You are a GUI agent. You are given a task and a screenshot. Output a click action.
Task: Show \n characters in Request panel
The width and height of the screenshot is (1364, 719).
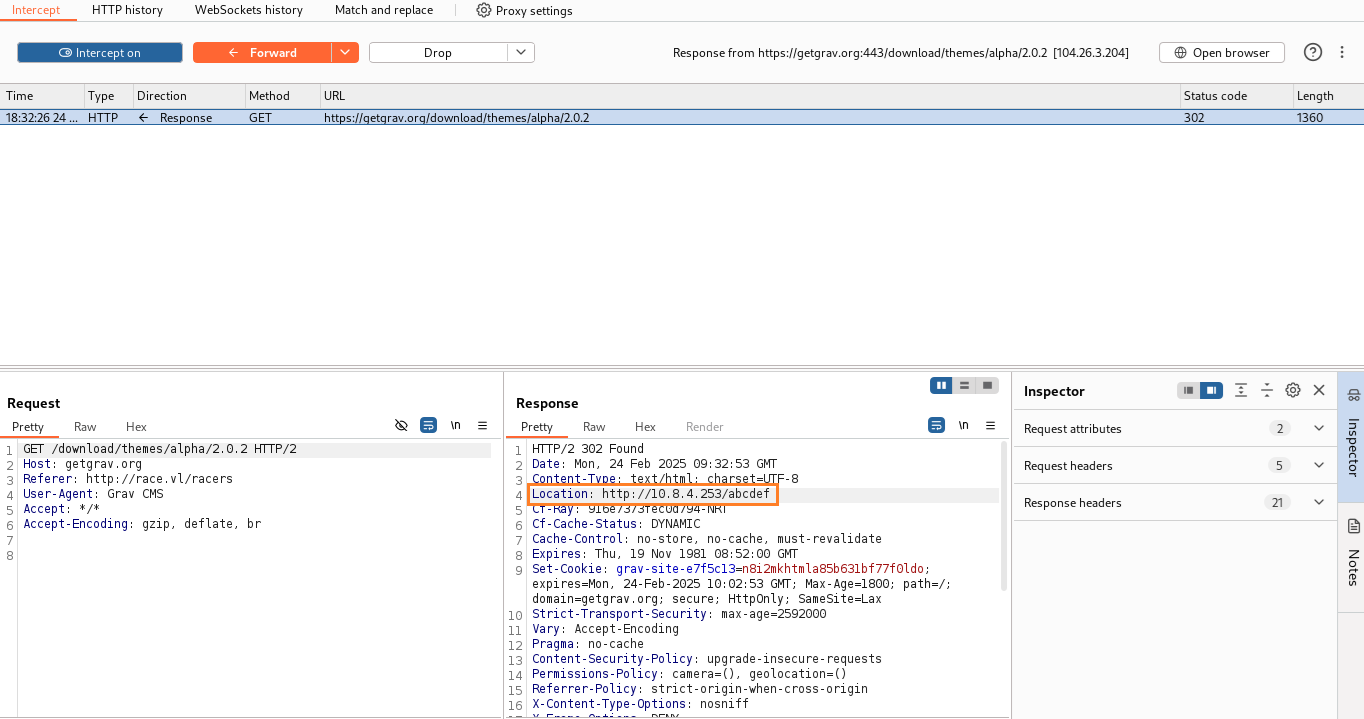(x=455, y=425)
